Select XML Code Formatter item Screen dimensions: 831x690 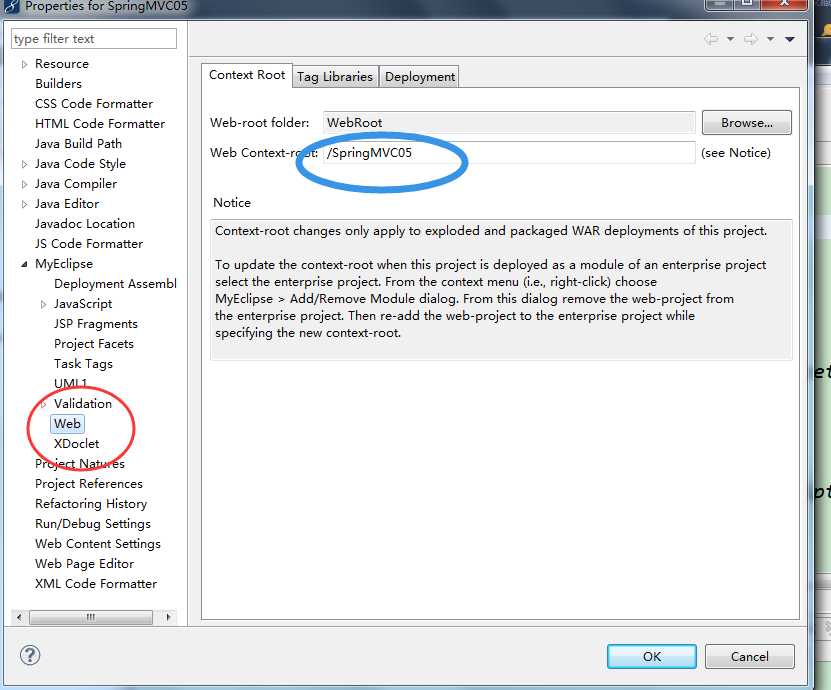pos(96,584)
